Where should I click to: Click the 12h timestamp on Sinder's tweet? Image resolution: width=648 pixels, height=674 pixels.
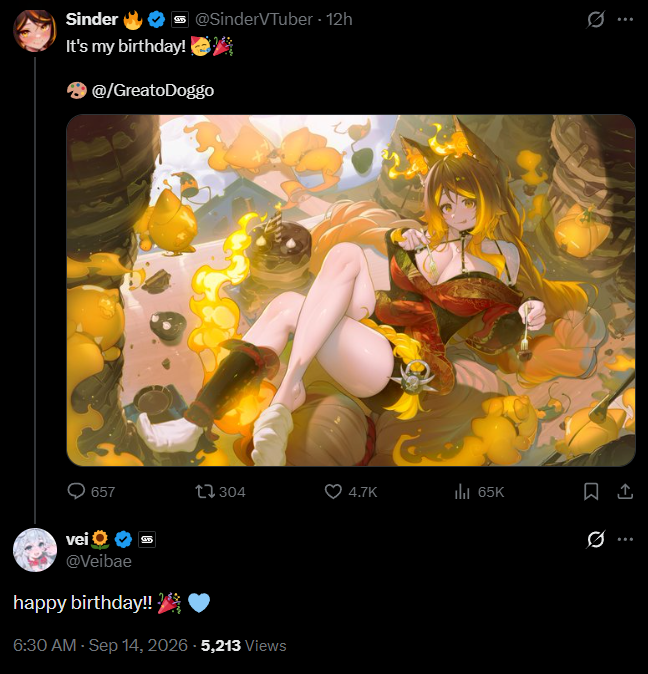click(x=339, y=19)
